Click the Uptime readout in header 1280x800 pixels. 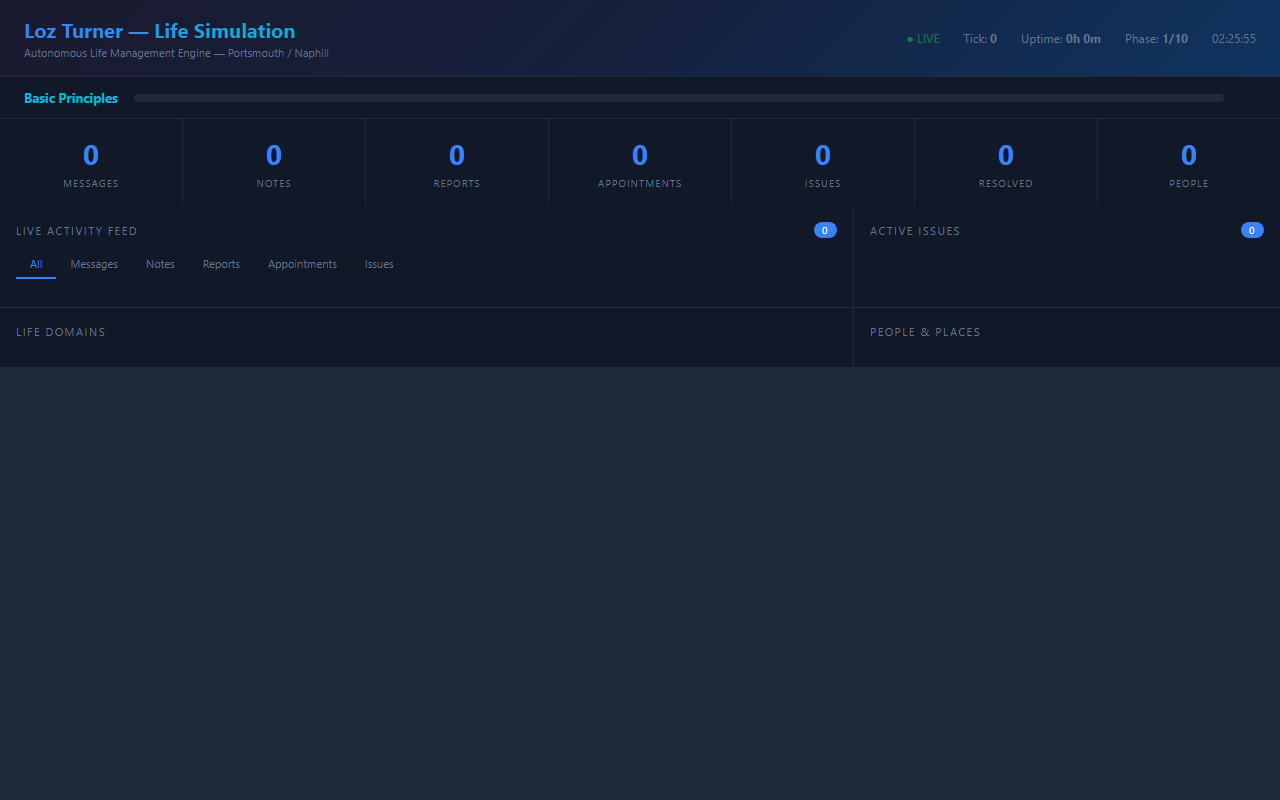pyautogui.click(x=1060, y=39)
